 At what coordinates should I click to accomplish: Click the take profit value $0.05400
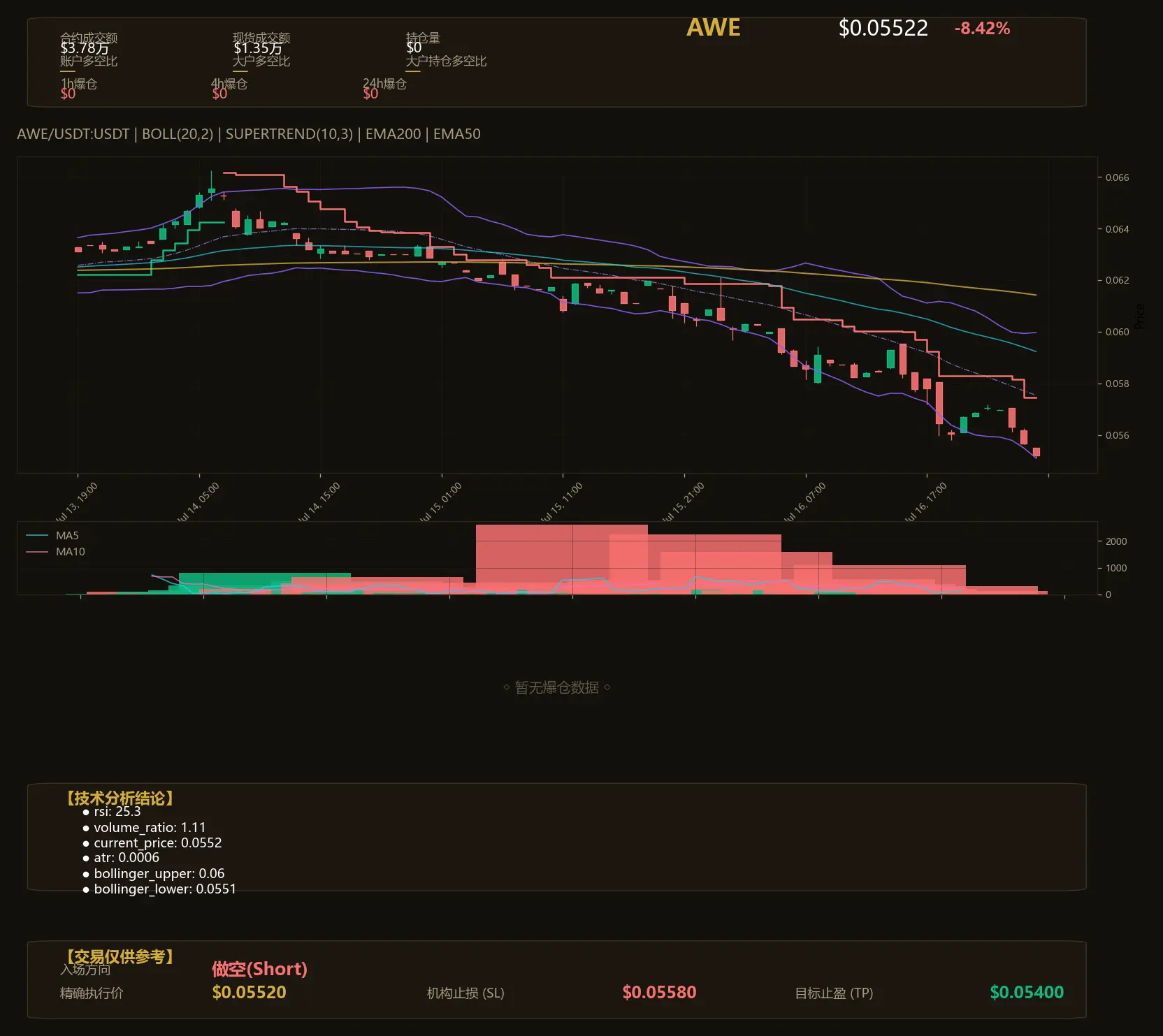(x=1027, y=993)
